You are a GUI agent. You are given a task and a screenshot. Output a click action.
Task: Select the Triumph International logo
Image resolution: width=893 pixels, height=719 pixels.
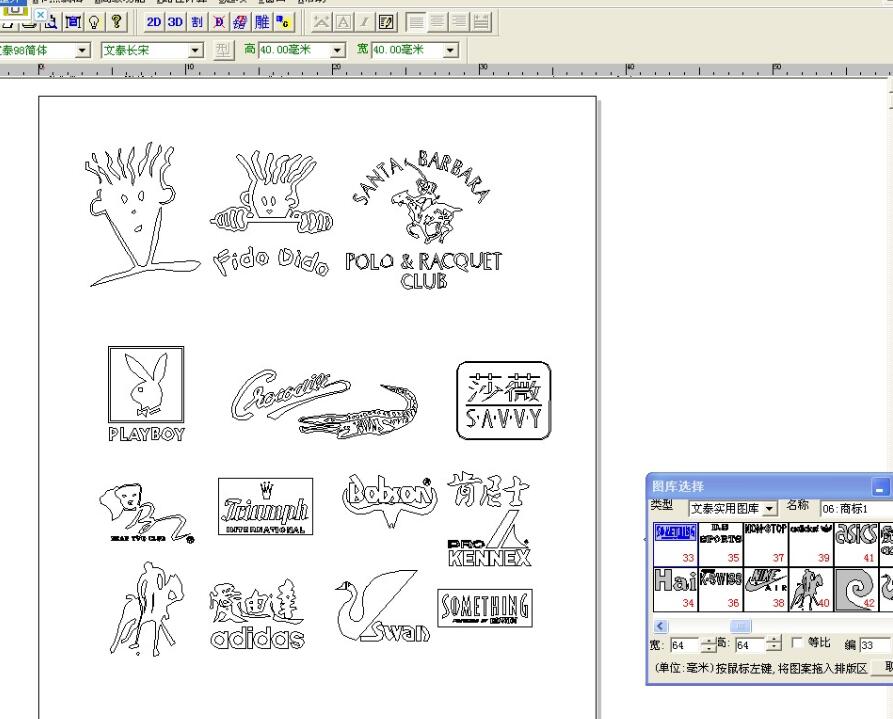click(x=265, y=506)
